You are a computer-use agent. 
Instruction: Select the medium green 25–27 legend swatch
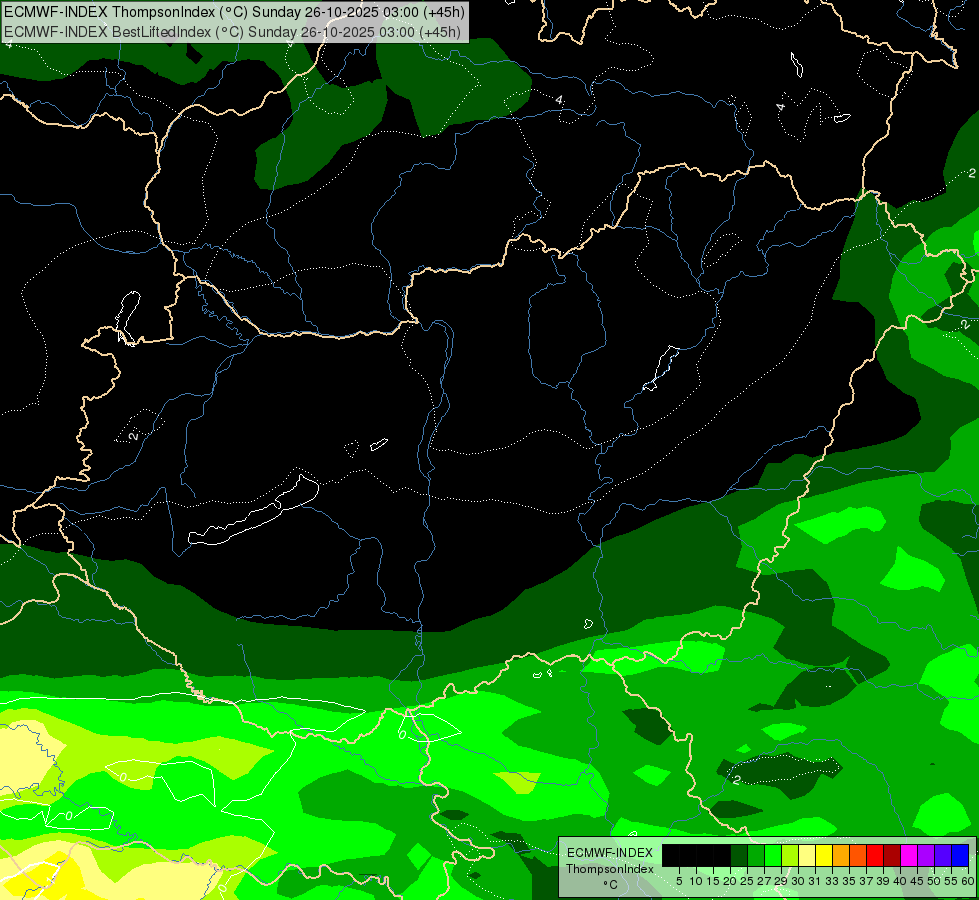pos(755,855)
